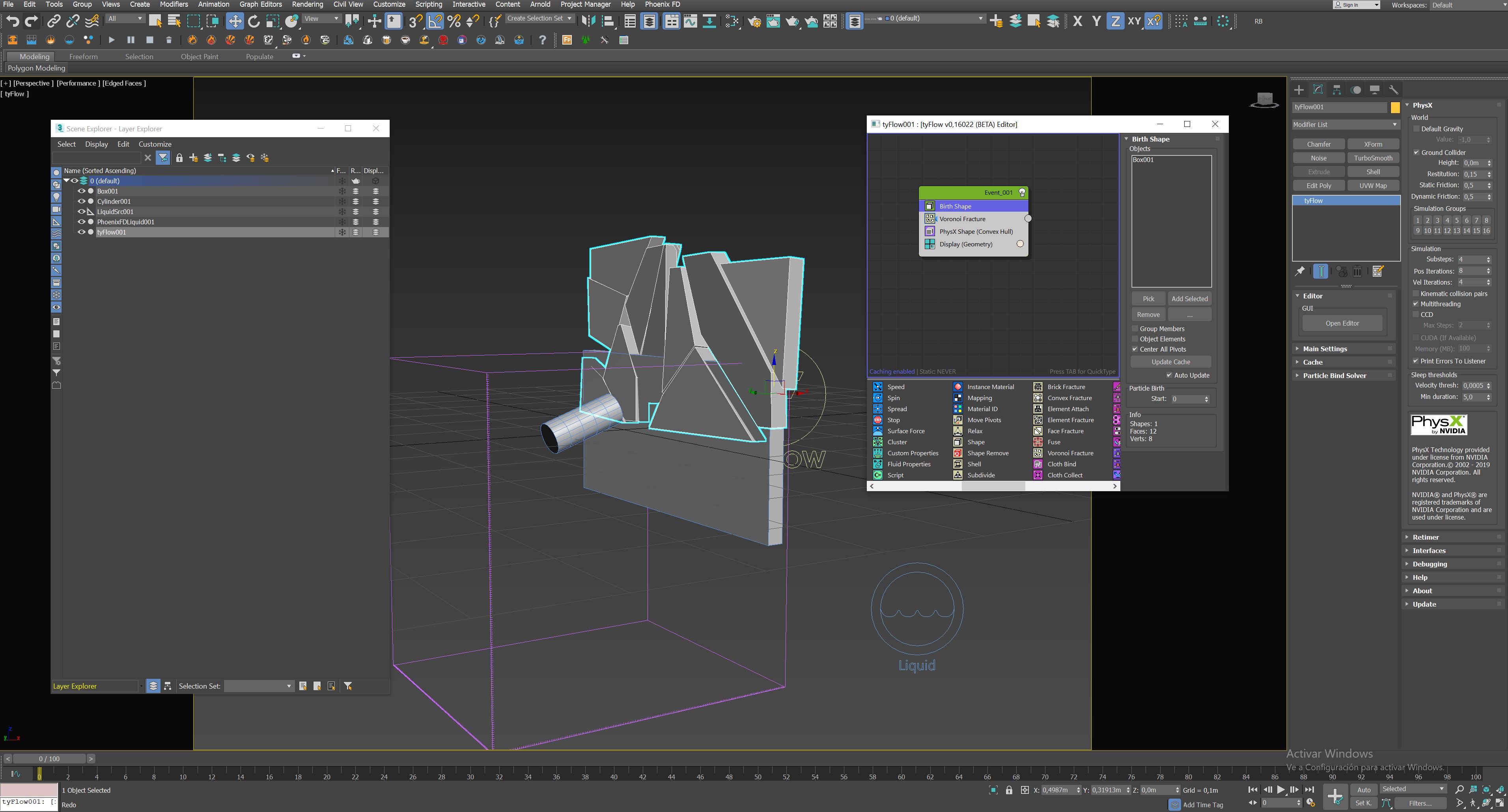
Task: Click the yellow object color swatch
Action: click(1395, 107)
